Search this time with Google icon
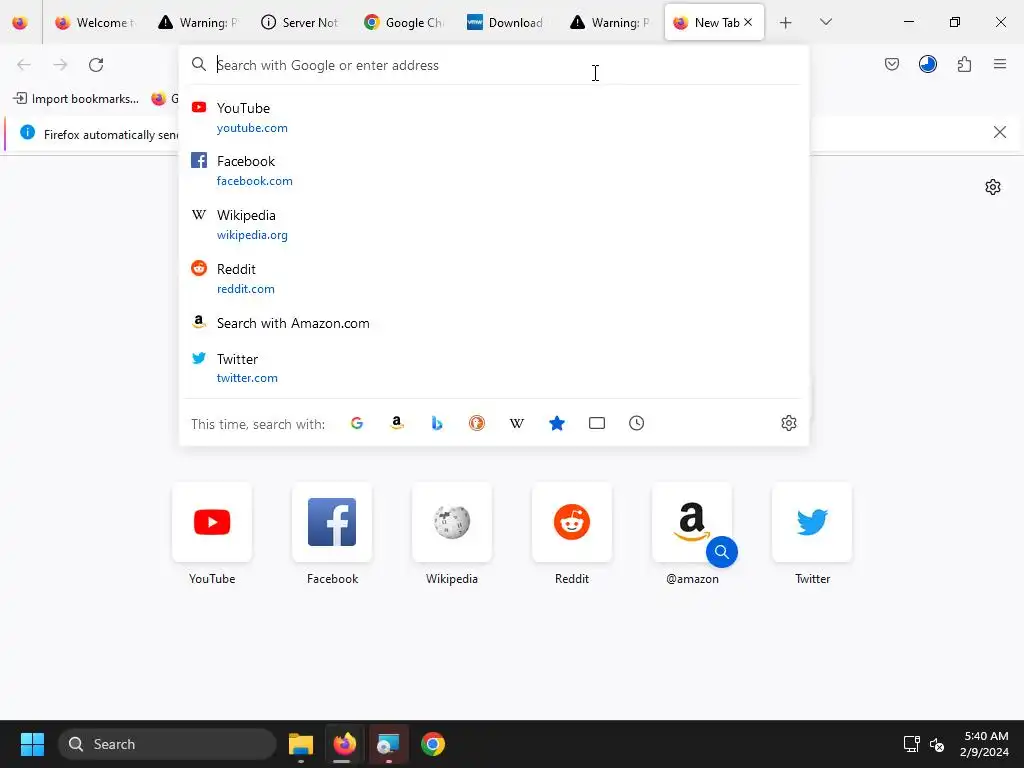This screenshot has width=1024, height=768. click(357, 423)
